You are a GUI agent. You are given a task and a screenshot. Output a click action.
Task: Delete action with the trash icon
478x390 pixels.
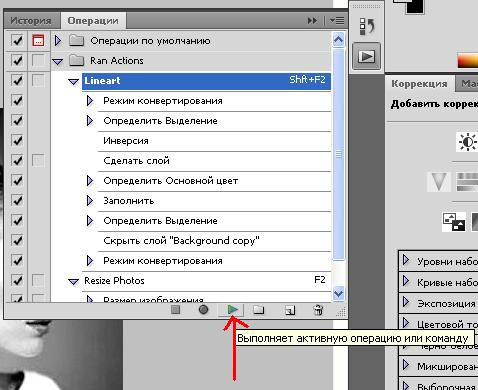[x=318, y=310]
